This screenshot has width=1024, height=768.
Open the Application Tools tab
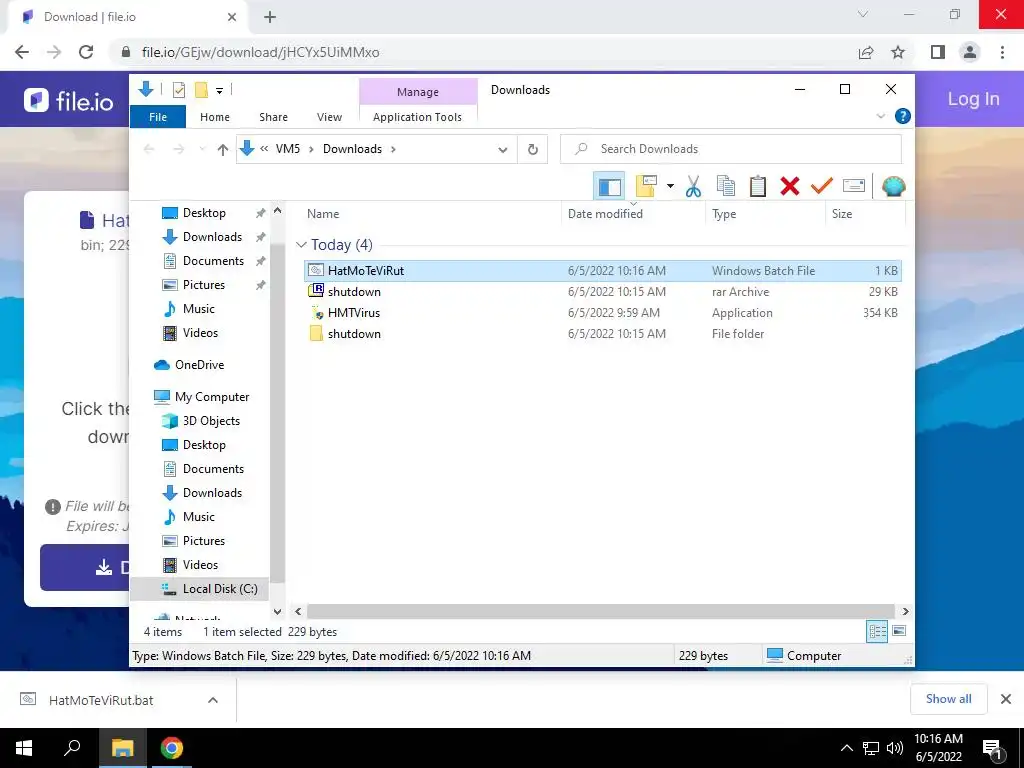click(x=417, y=117)
